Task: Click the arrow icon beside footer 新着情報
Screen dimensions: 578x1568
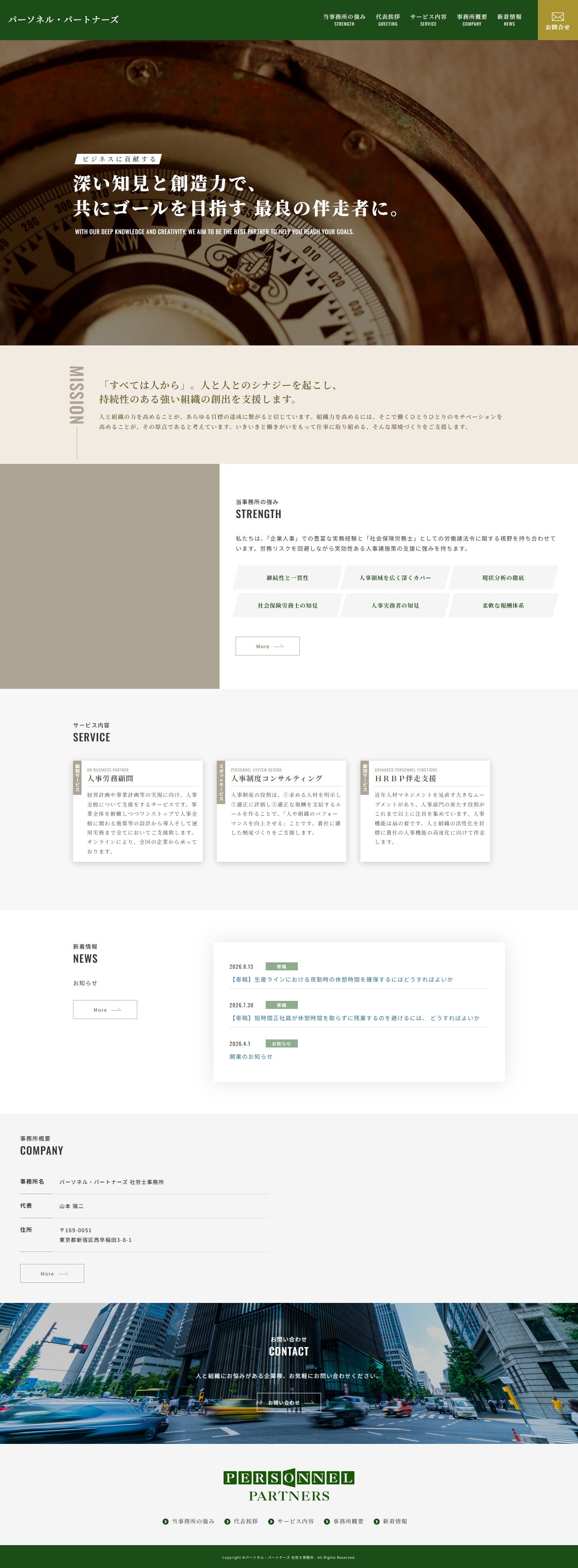Action: point(377,1521)
